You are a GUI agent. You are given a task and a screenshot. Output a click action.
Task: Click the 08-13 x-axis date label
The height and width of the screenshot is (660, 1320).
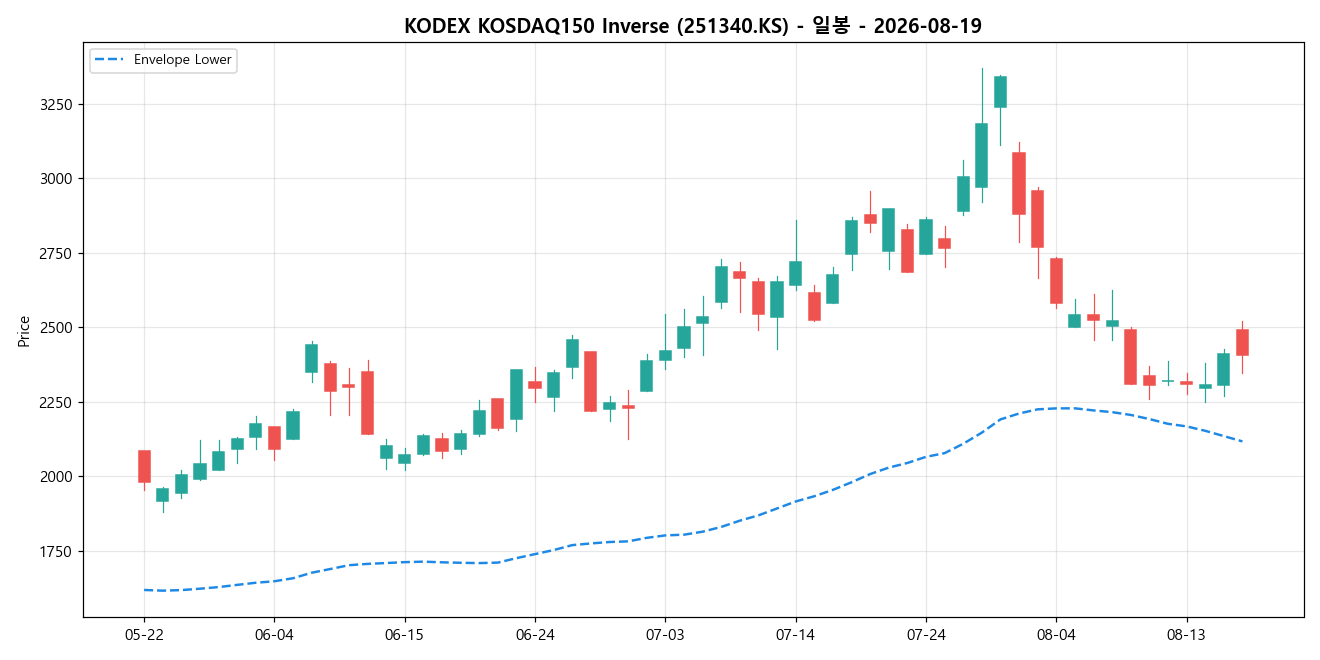(x=1186, y=634)
